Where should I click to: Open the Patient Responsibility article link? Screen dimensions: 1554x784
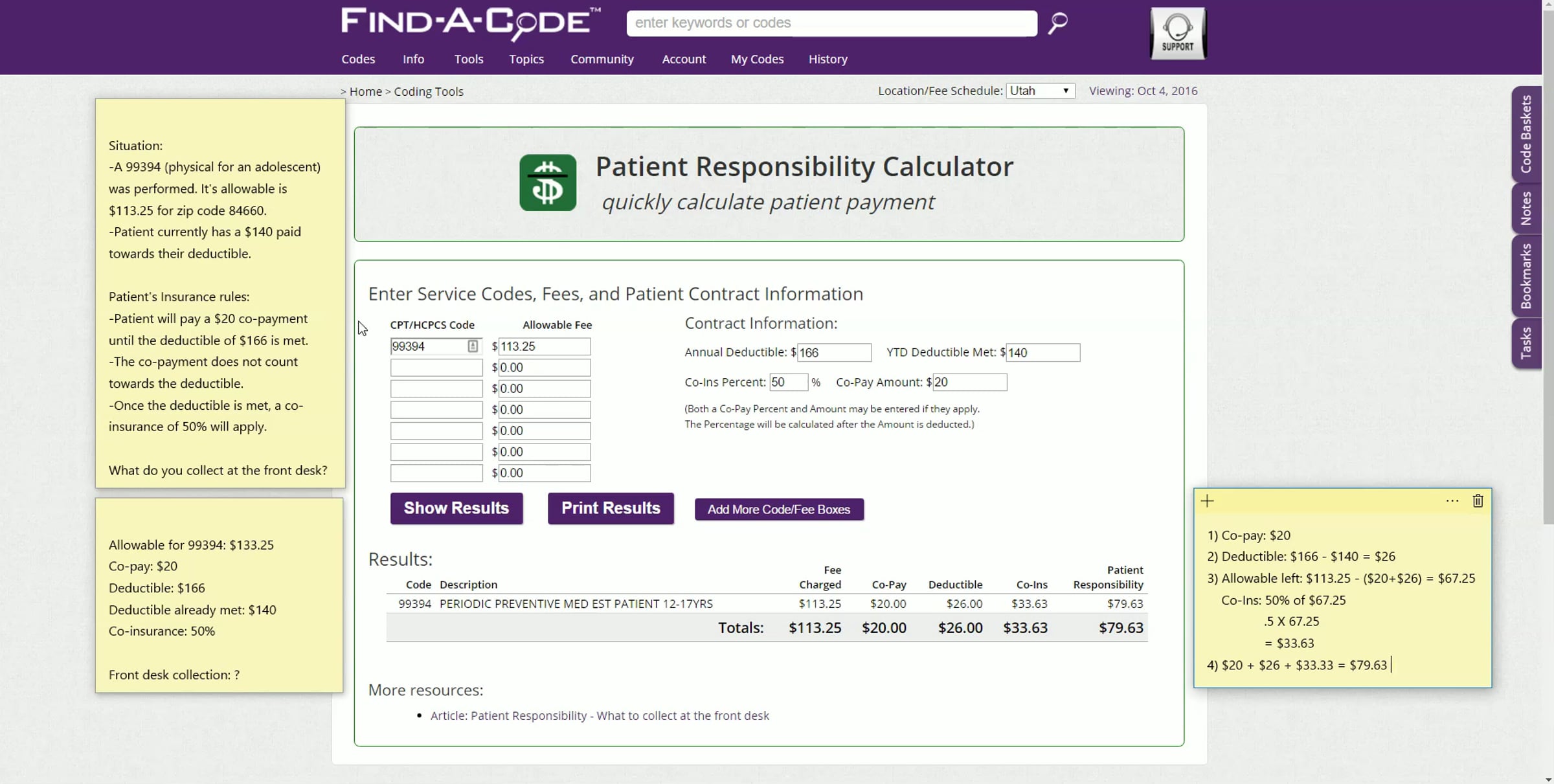pyautogui.click(x=599, y=715)
